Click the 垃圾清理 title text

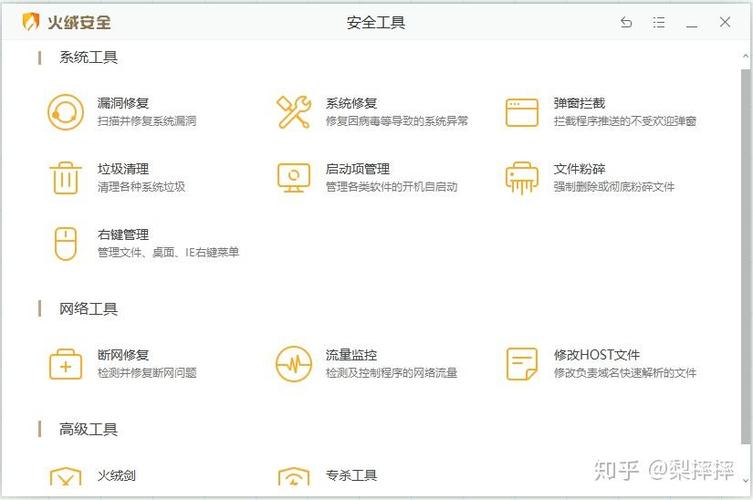pyautogui.click(x=123, y=169)
